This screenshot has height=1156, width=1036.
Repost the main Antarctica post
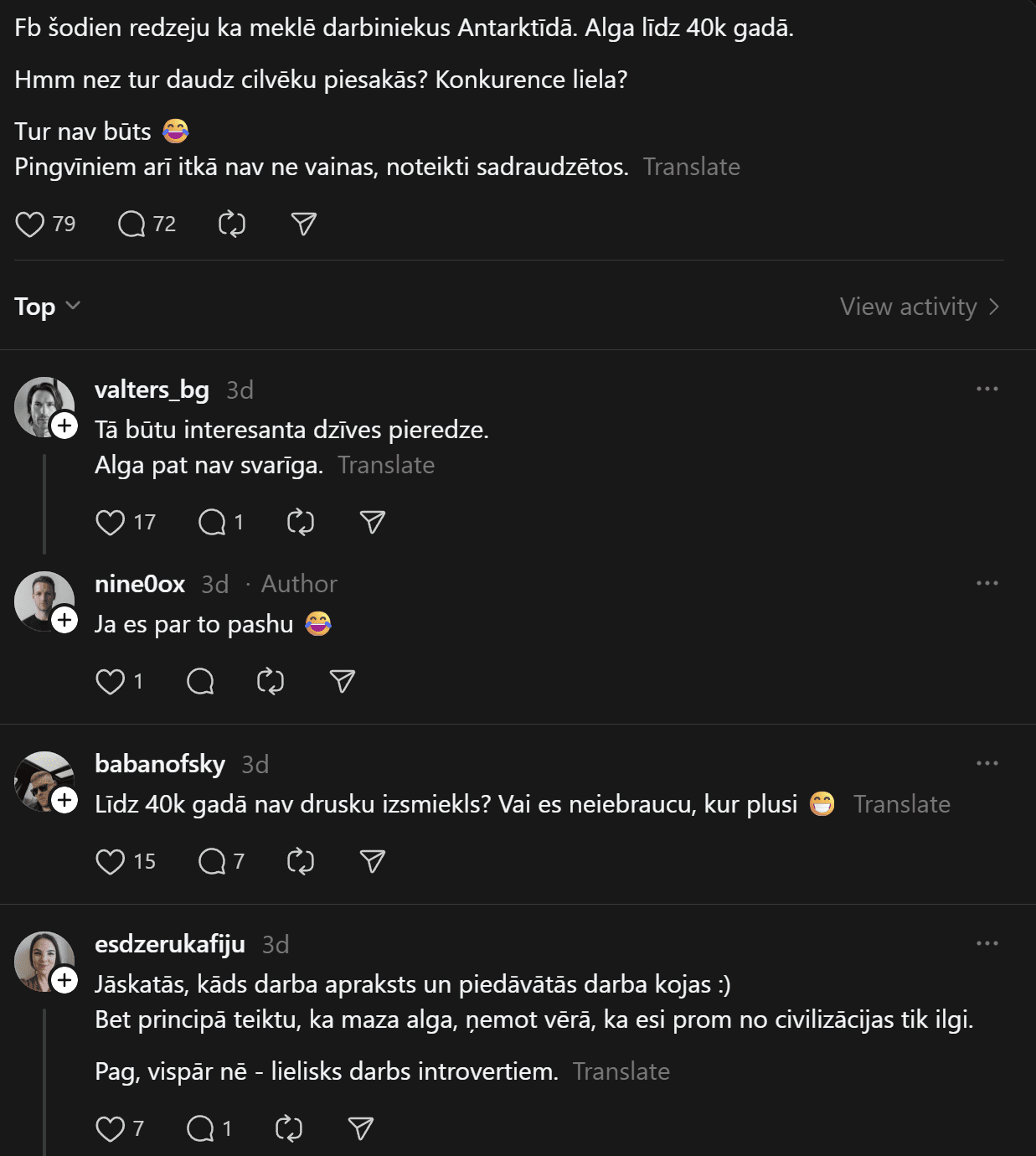pyautogui.click(x=232, y=224)
